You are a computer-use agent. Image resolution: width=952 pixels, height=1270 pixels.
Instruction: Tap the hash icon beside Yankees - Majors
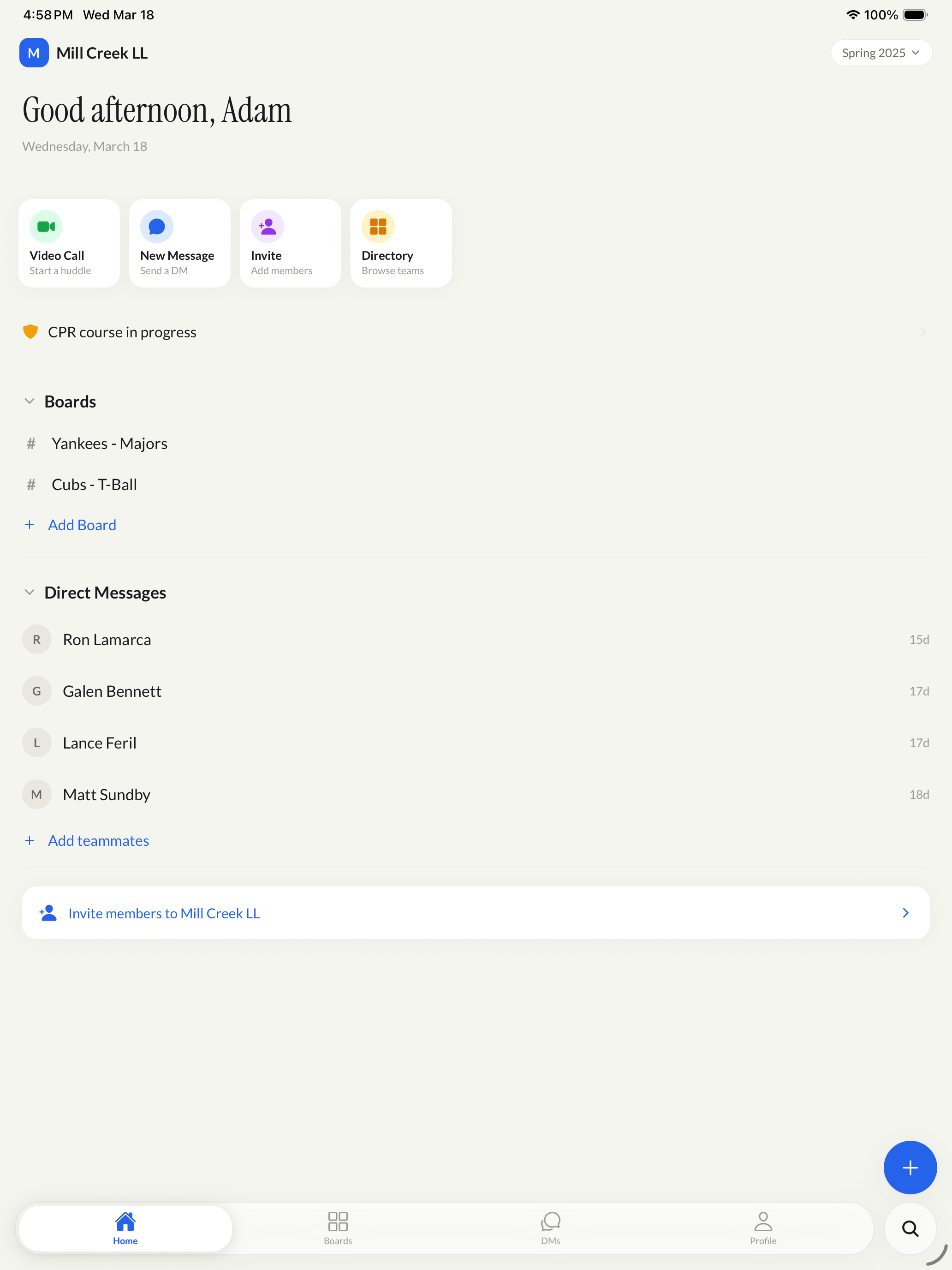(31, 444)
